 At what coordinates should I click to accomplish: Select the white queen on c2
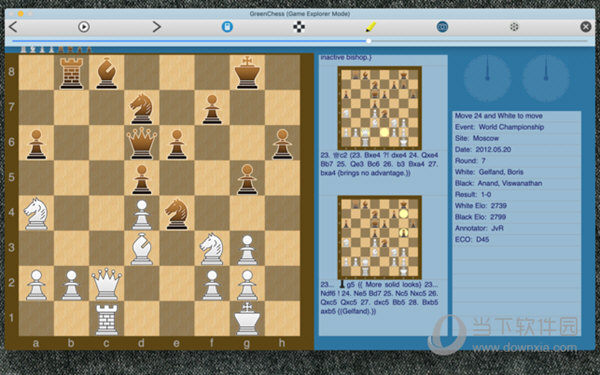[x=107, y=284]
